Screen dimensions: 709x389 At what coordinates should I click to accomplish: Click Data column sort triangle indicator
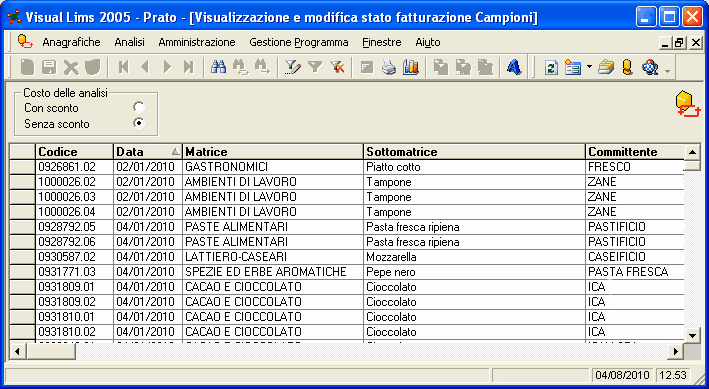pyautogui.click(x=175, y=152)
